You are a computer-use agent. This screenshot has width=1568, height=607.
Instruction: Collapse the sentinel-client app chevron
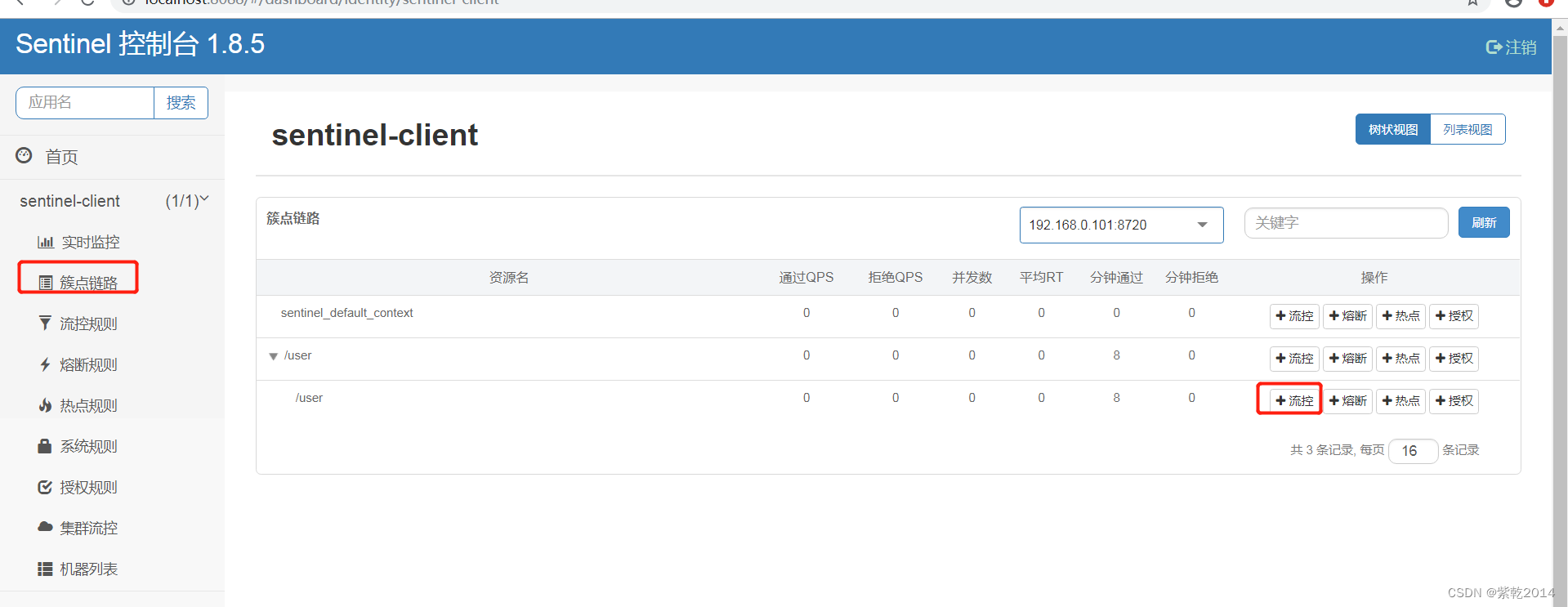point(204,199)
